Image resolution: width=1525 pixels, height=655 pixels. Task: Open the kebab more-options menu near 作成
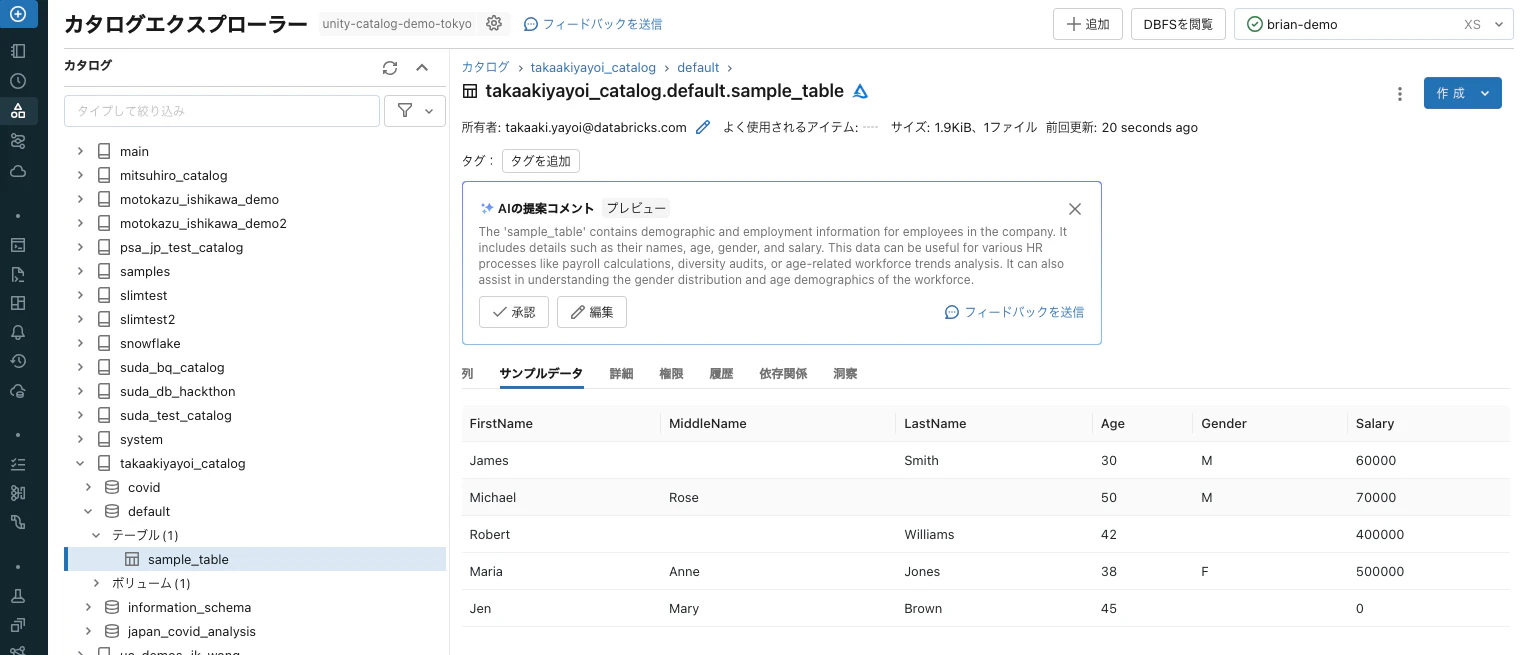(1399, 93)
